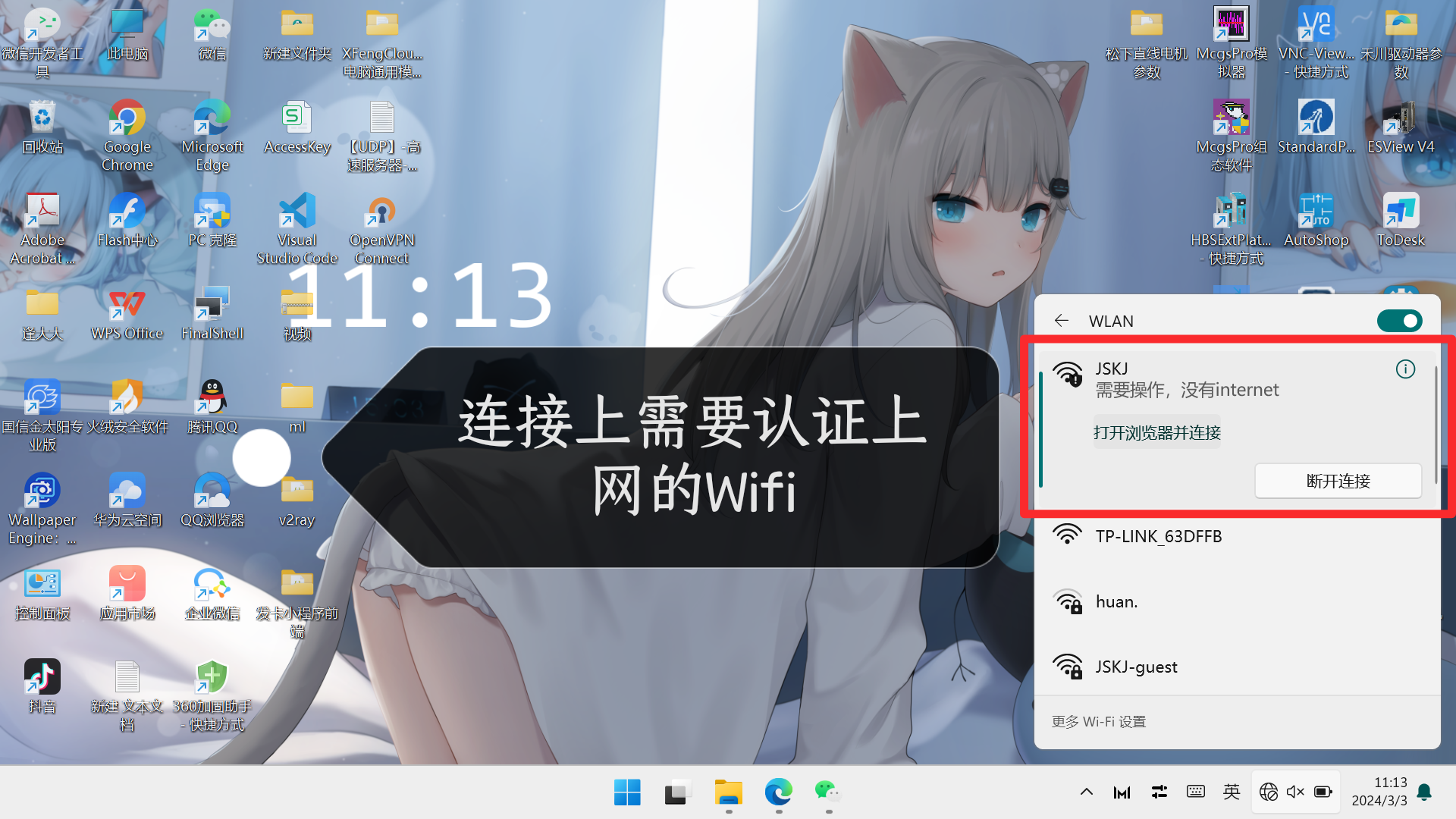Switch to WeChat in the taskbar
Image resolution: width=1456 pixels, height=819 pixels.
tap(828, 792)
